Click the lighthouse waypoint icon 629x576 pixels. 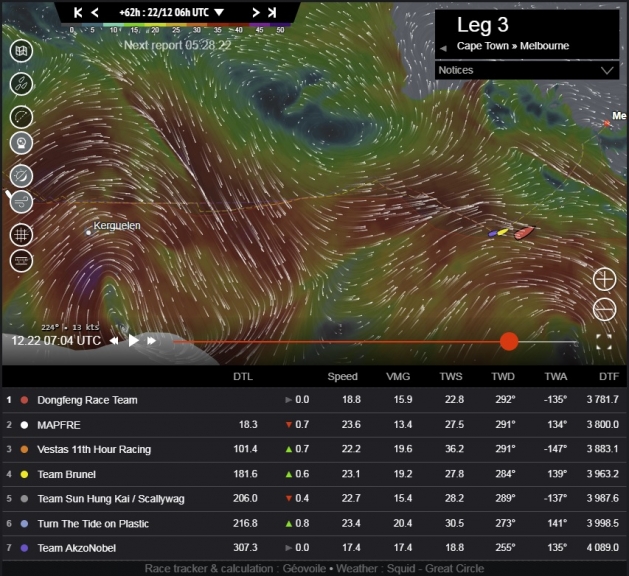[21, 143]
